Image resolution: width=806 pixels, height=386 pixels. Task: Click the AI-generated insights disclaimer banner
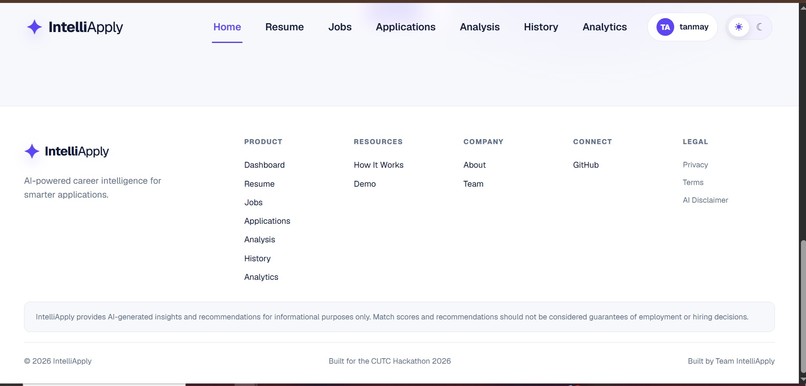(x=399, y=317)
